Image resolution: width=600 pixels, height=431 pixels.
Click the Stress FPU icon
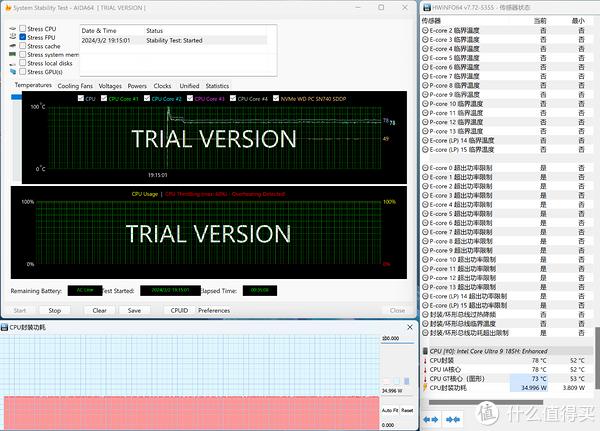(13, 37)
